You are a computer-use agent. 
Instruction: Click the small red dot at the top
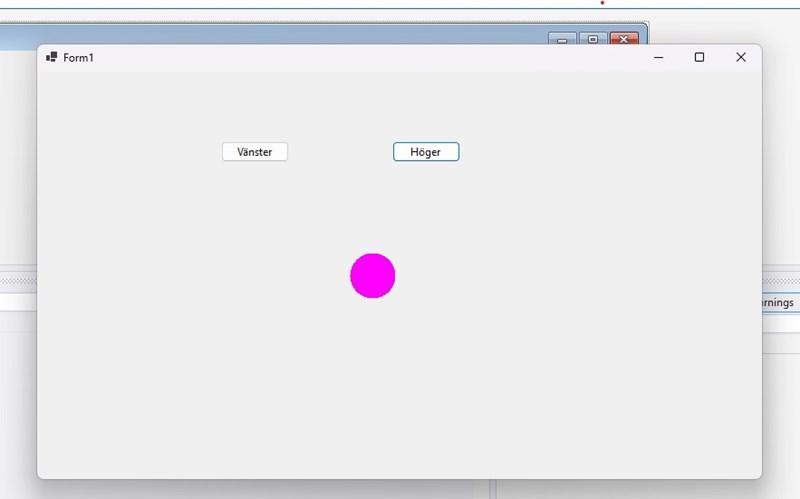point(602,3)
